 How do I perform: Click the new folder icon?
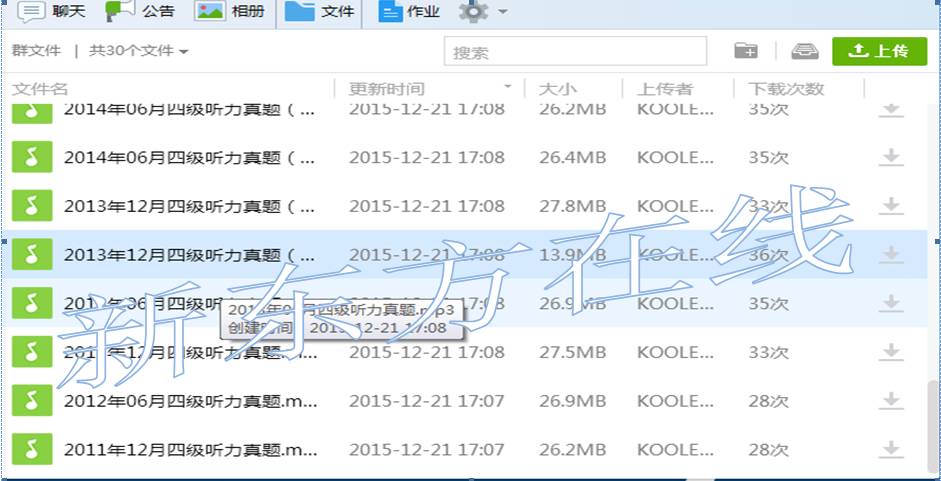[746, 51]
